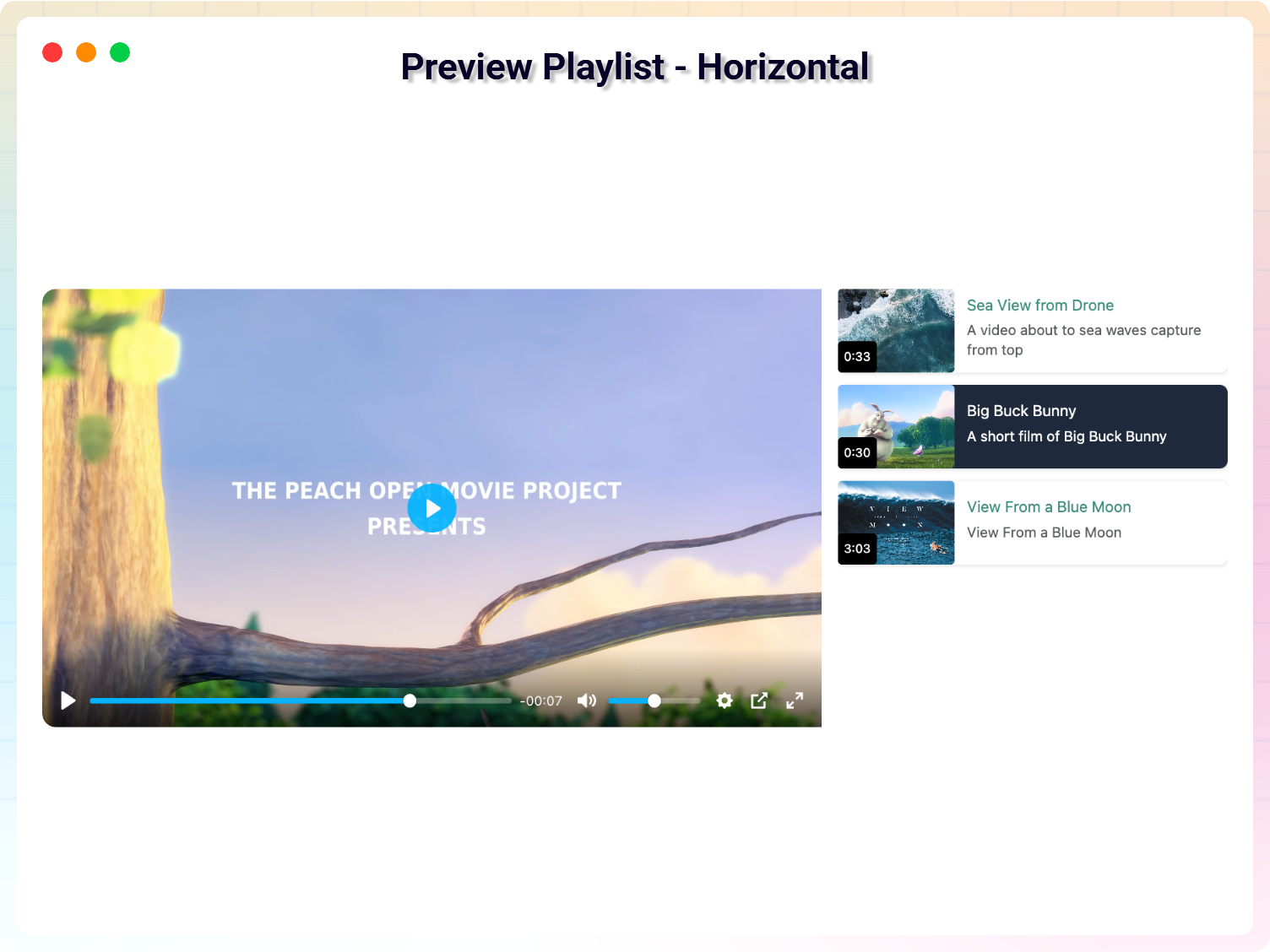Image resolution: width=1270 pixels, height=952 pixels.
Task: Click the small play icon in control bar
Action: point(68,700)
